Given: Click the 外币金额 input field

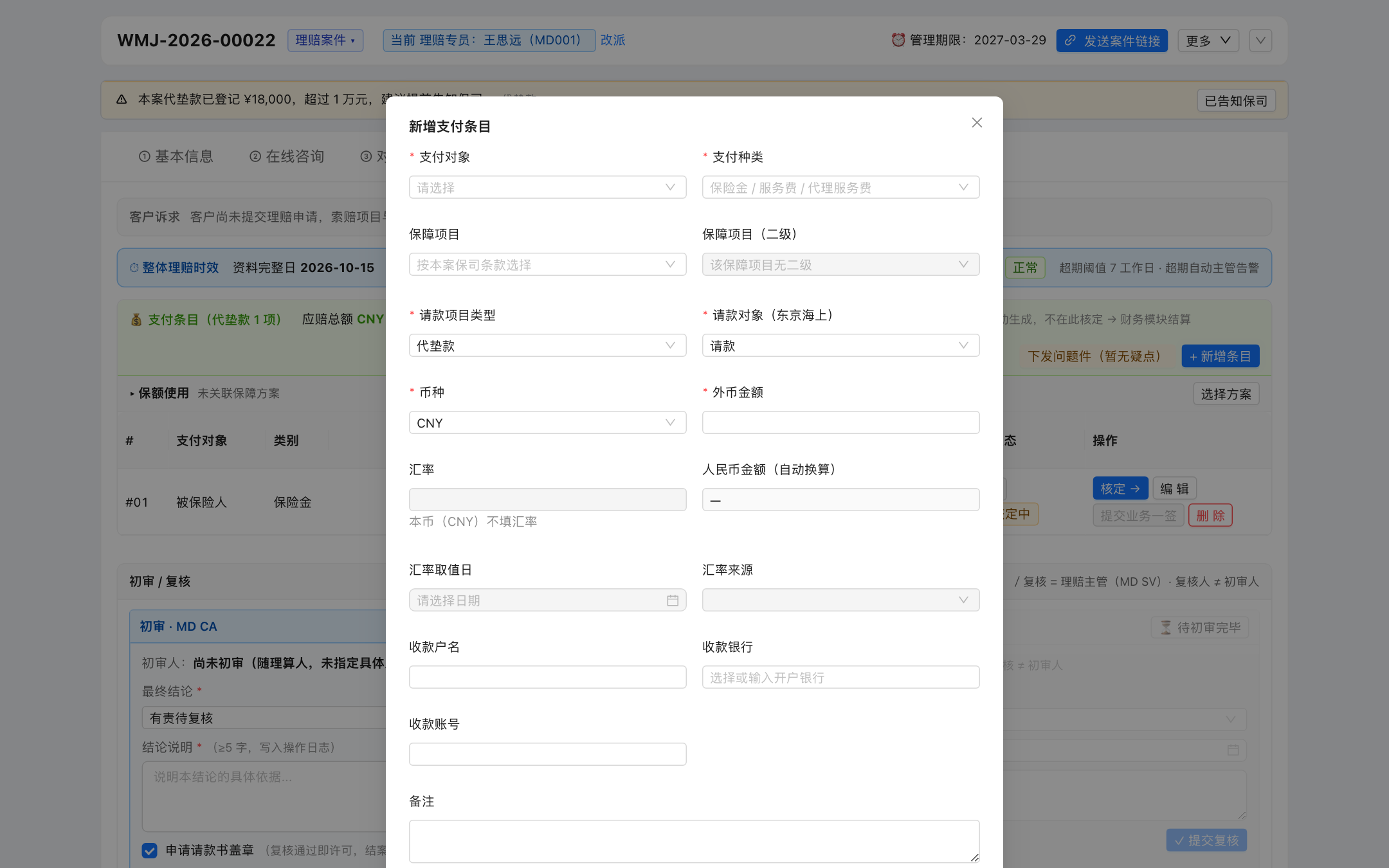Looking at the screenshot, I should (x=841, y=422).
